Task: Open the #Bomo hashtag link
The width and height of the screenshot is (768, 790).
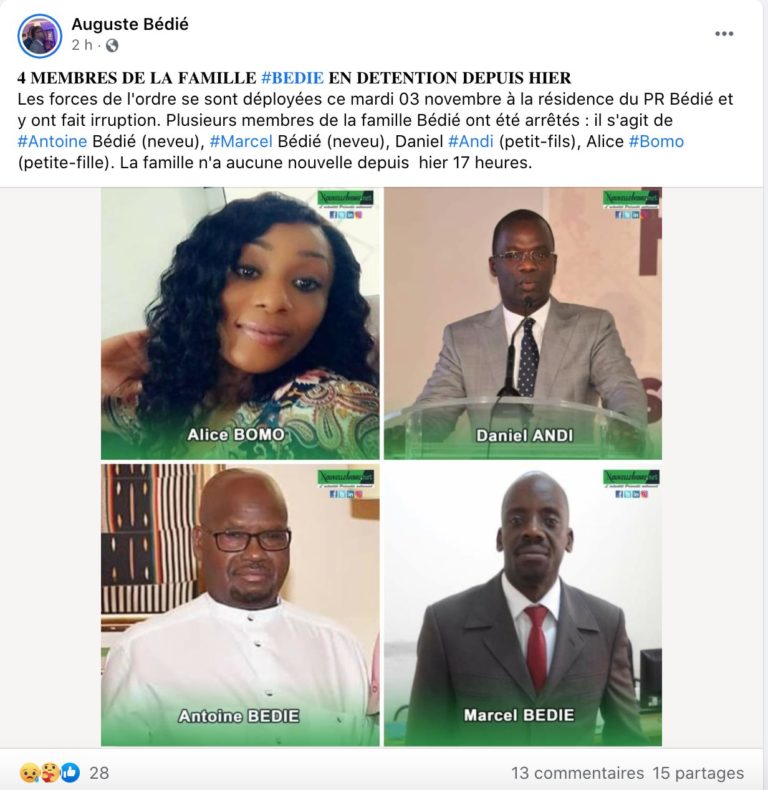Action: pos(656,142)
